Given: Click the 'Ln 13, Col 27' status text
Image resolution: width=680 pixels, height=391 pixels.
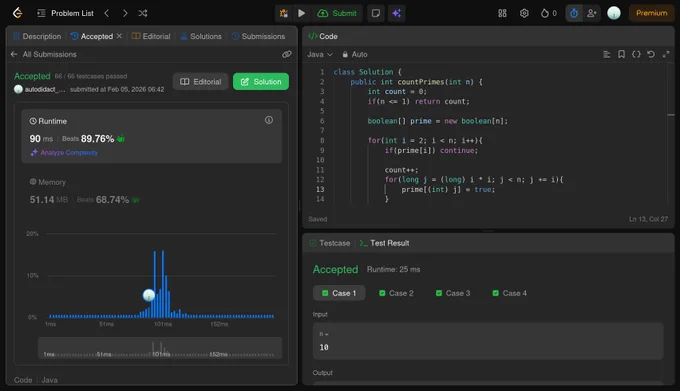Looking at the screenshot, I should [x=648, y=219].
